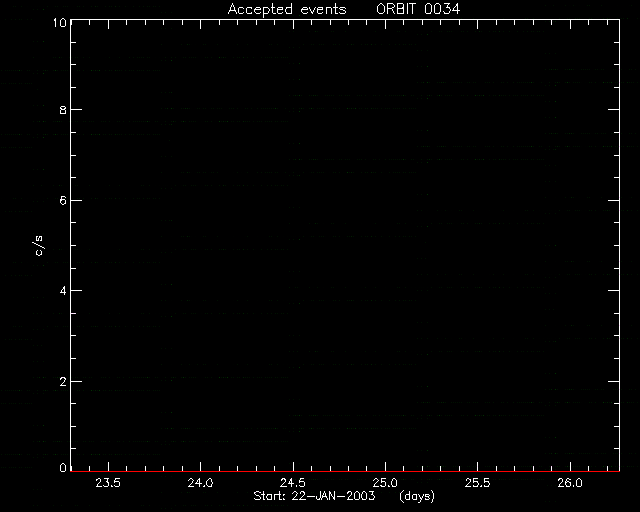Click the y-axis tick label 4
The image size is (640, 512).
click(x=63, y=291)
